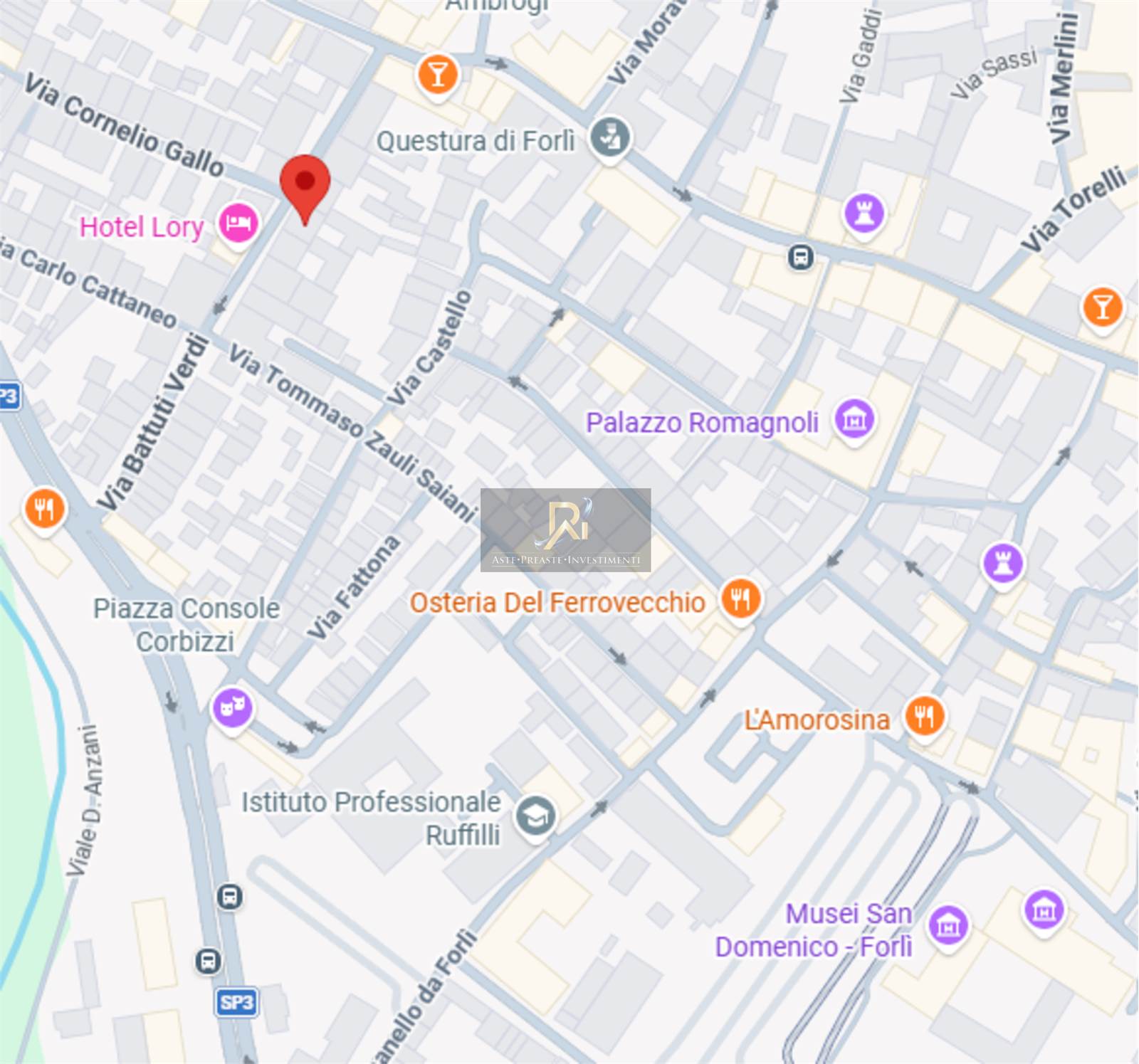The height and width of the screenshot is (1064, 1139).
Task: Click the Palazzo Romagnoli text label
Action: (x=702, y=423)
